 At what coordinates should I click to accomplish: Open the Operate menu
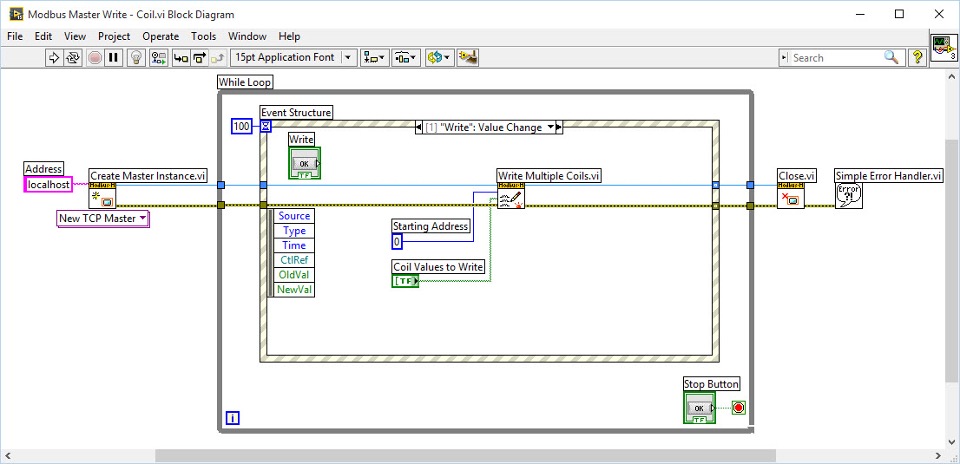[160, 36]
